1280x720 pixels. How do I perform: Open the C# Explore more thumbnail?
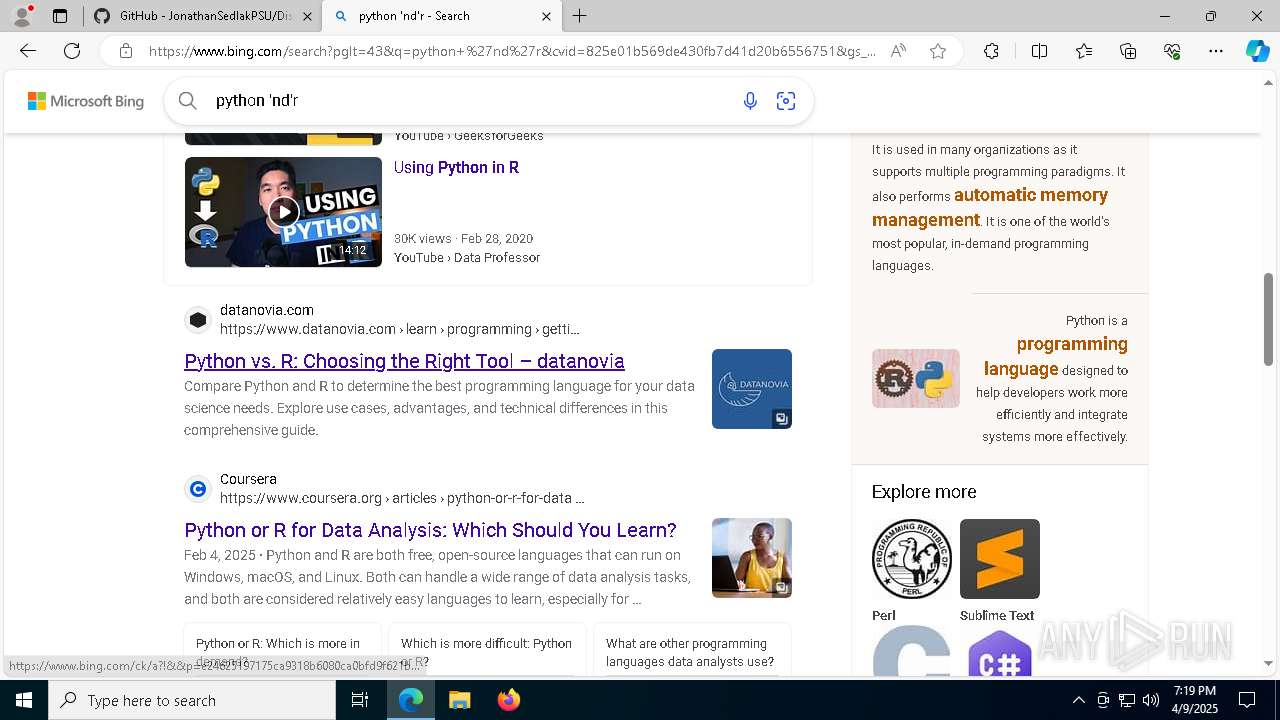coord(999,652)
